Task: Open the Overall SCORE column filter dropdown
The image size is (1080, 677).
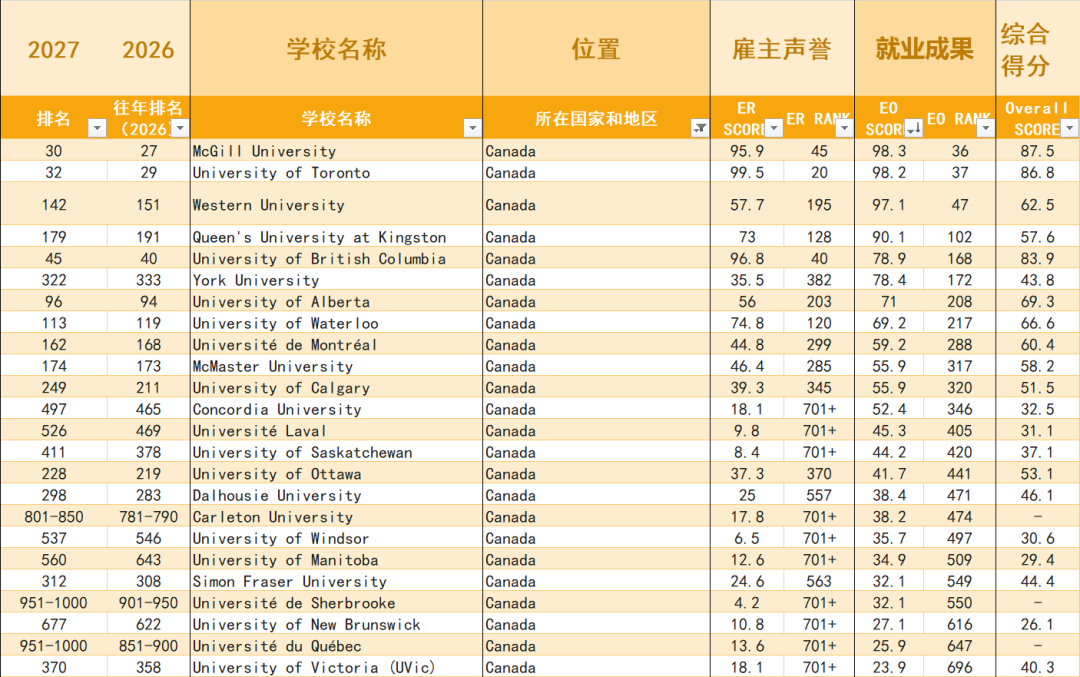Action: [1070, 128]
